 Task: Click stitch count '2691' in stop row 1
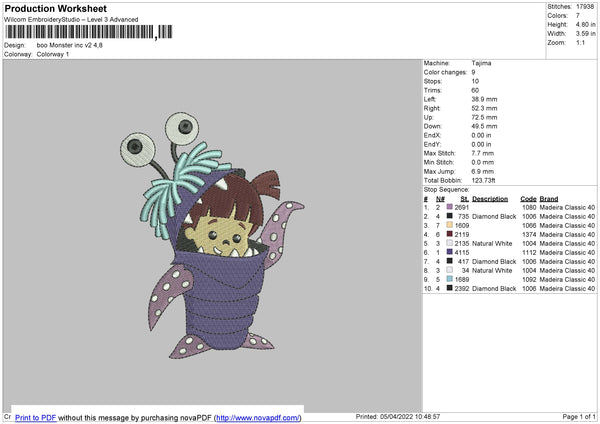[x=461, y=207]
